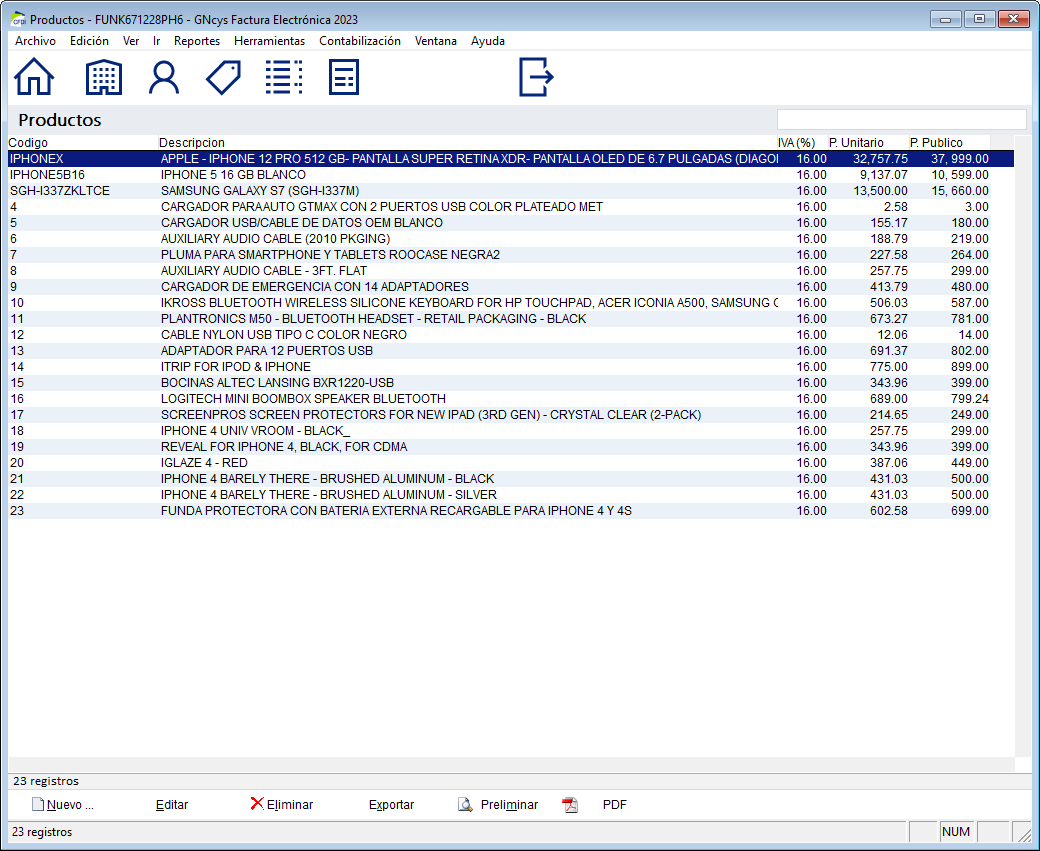Click the new document icon beside Nuevo
This screenshot has width=1040, height=851.
[x=38, y=805]
